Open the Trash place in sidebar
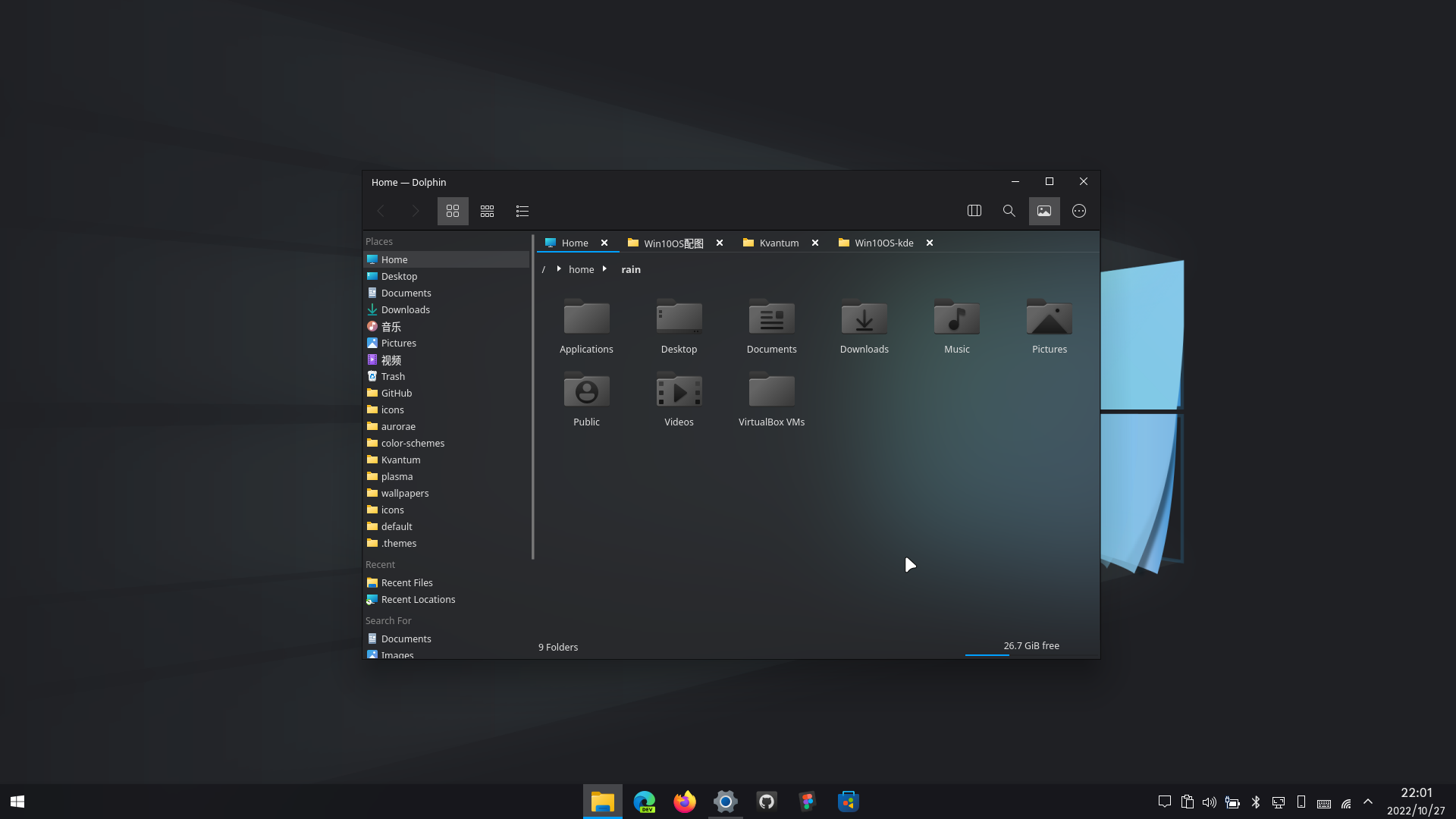The height and width of the screenshot is (819, 1456). [393, 376]
